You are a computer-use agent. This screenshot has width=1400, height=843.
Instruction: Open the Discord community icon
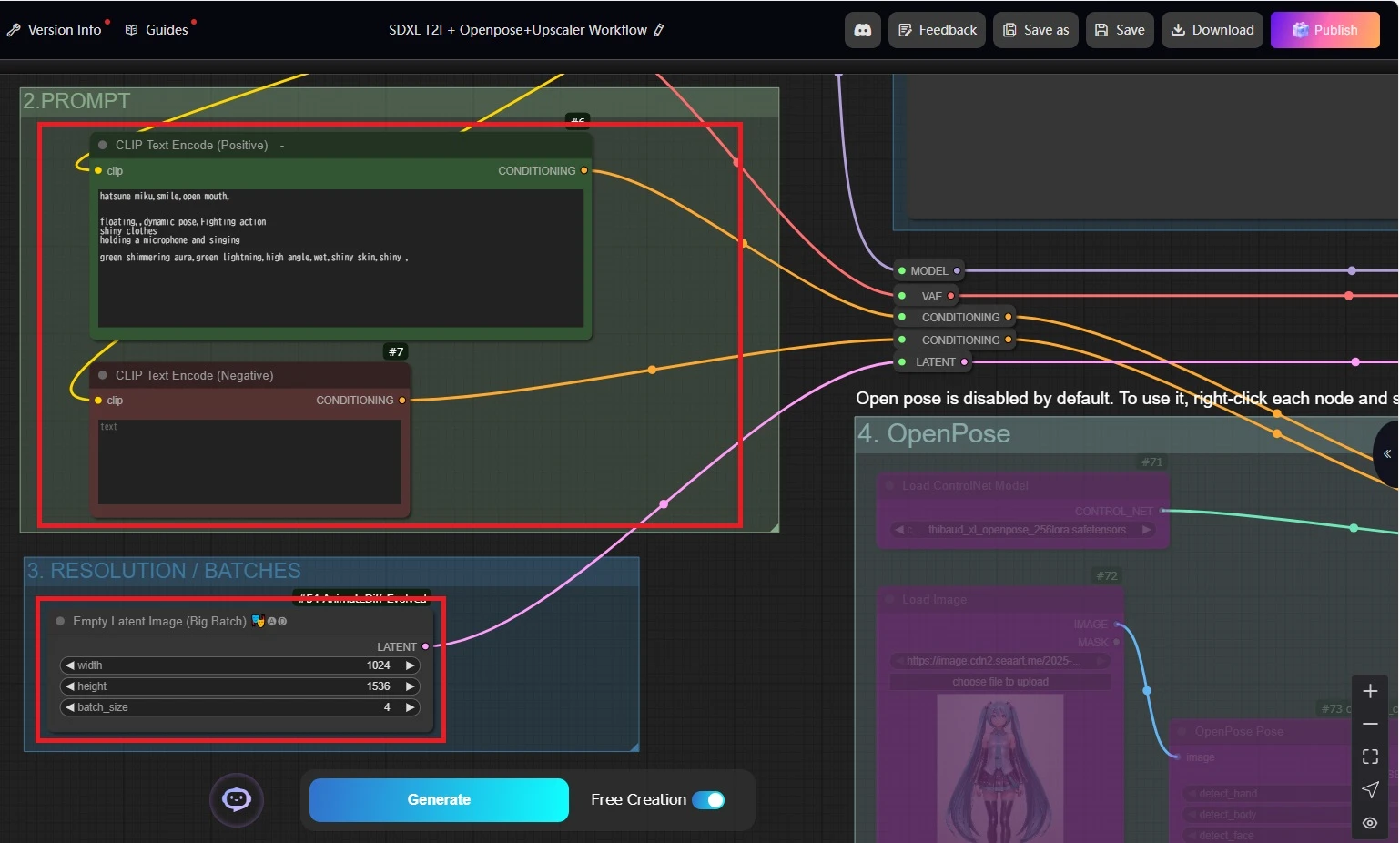[862, 30]
